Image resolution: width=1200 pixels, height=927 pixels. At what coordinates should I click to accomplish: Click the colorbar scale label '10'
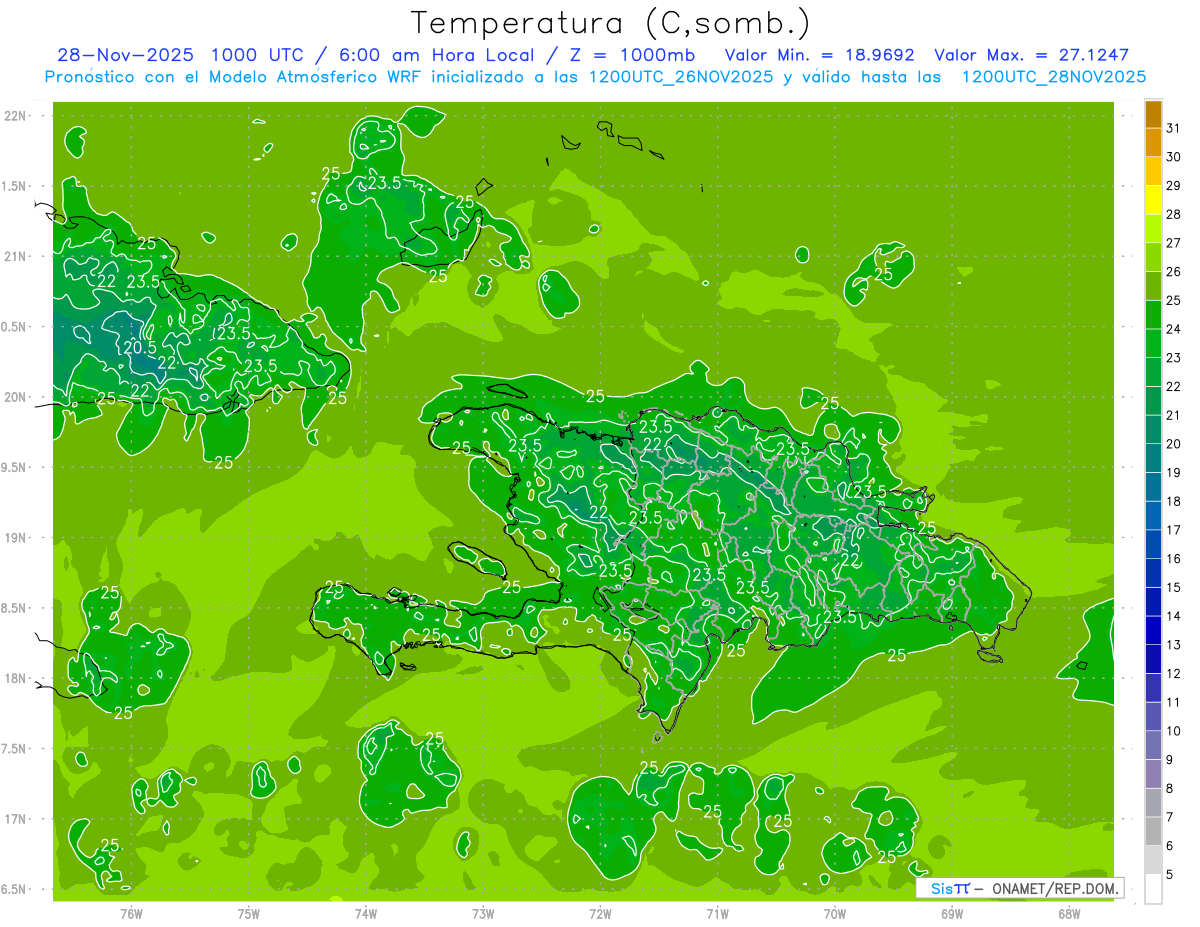1173,731
